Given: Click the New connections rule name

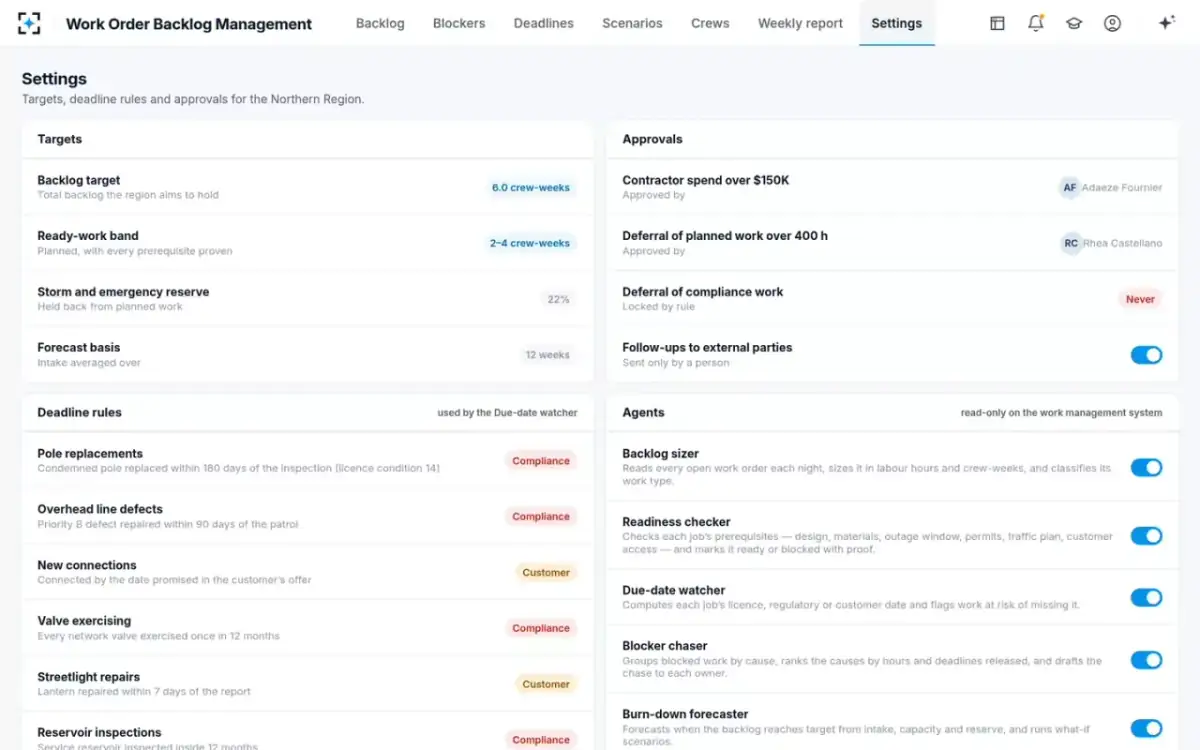Looking at the screenshot, I should click(87, 566).
